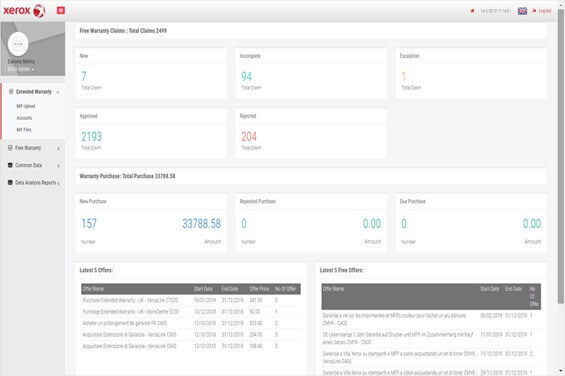
Task: Open language selection via UK flag
Action: pos(522,11)
